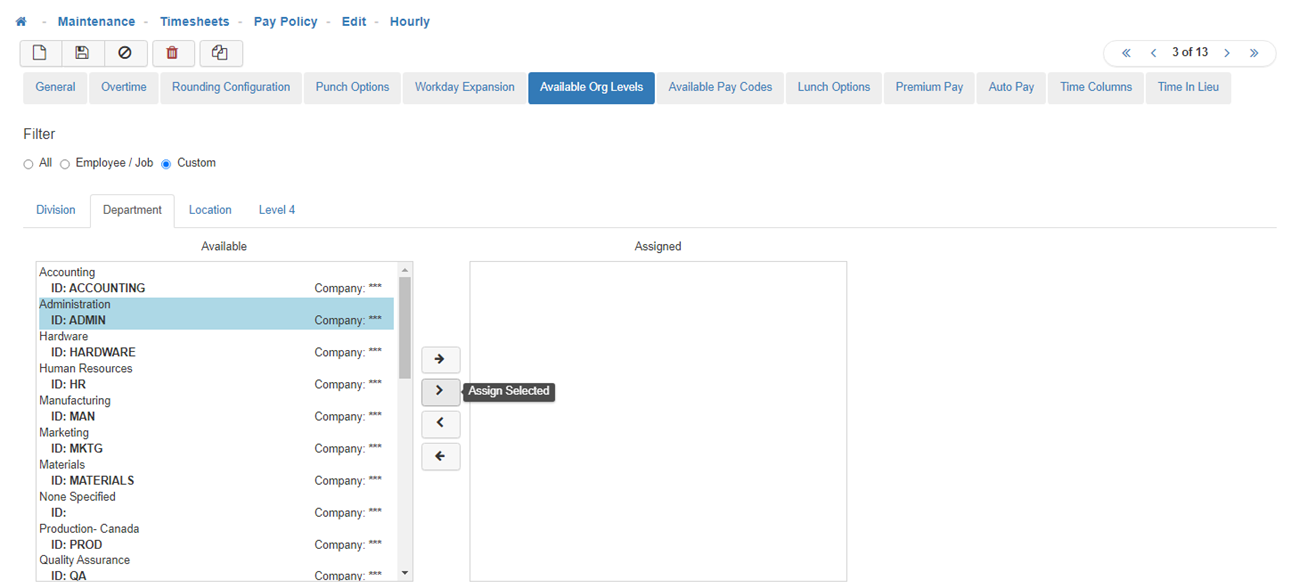Save the pay policy using disk icon
Viewport: 1299px width, 588px height.
pos(82,53)
